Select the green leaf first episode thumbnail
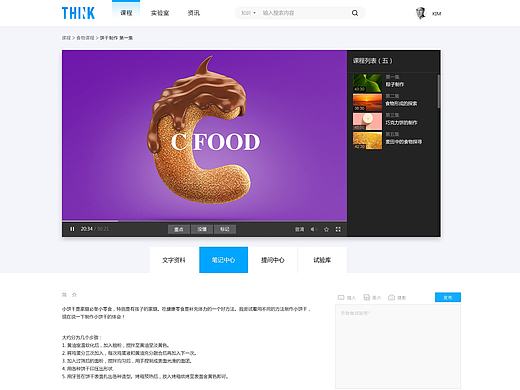This screenshot has height=390, width=520. pos(367,83)
